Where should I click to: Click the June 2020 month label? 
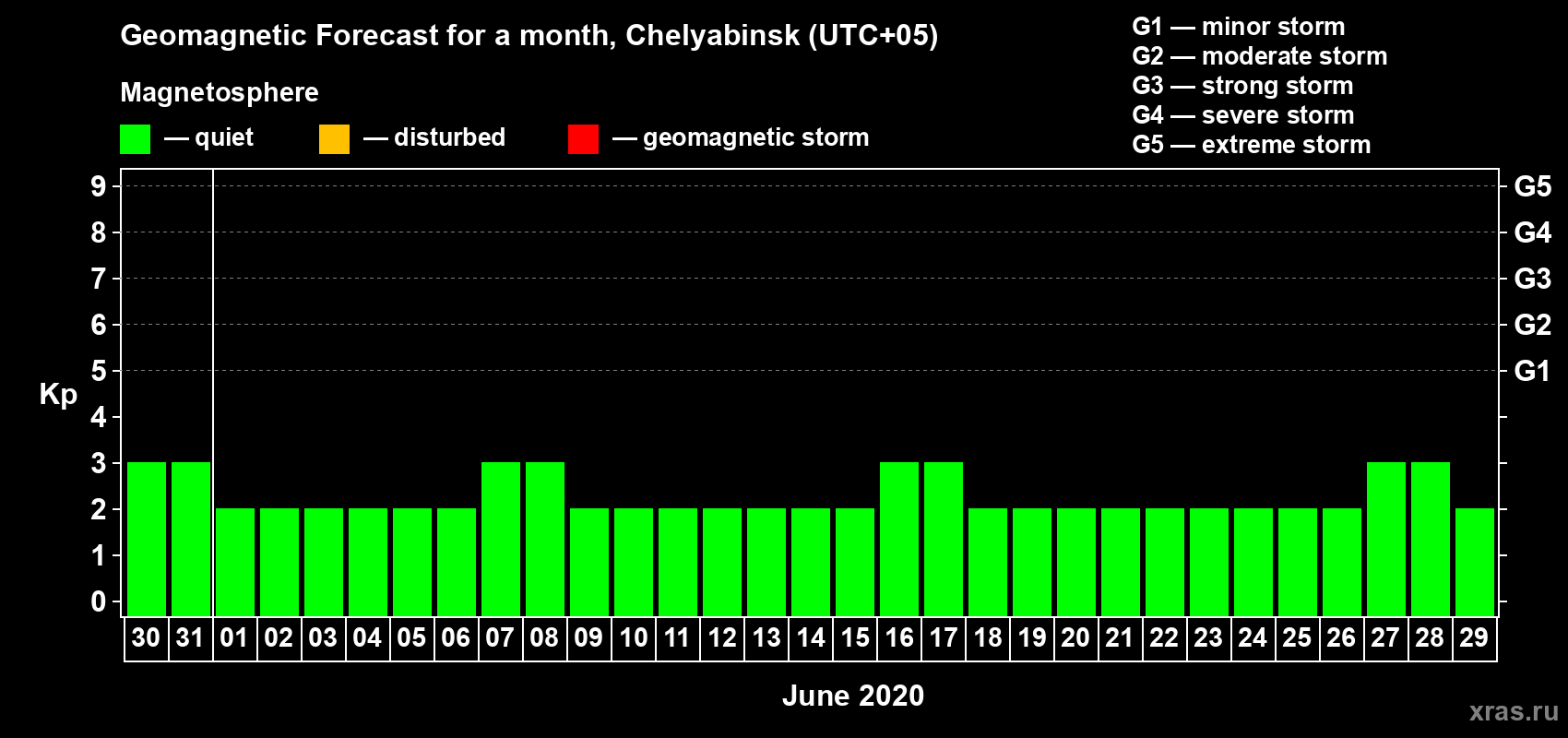click(x=853, y=696)
